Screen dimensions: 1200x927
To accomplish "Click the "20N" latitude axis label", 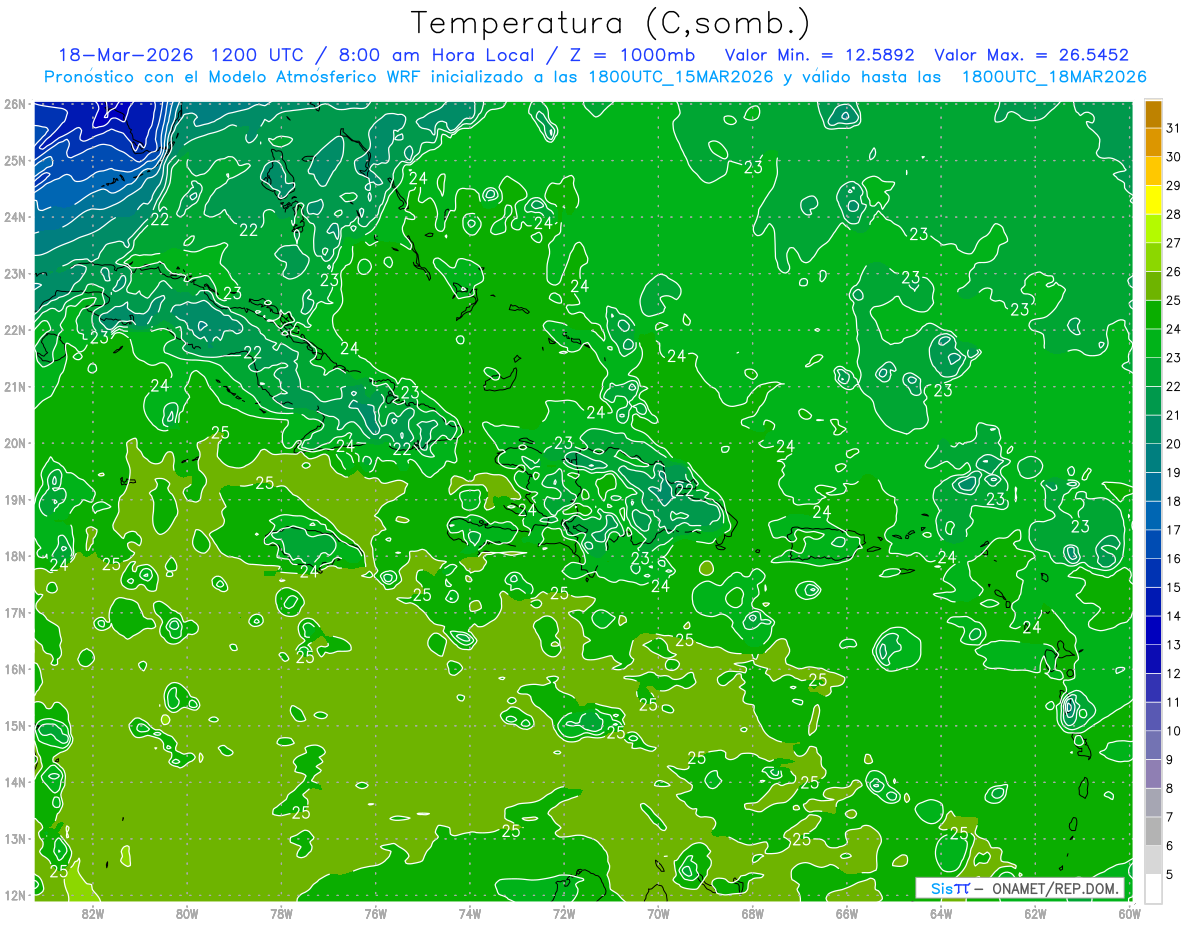I will 15,443.
